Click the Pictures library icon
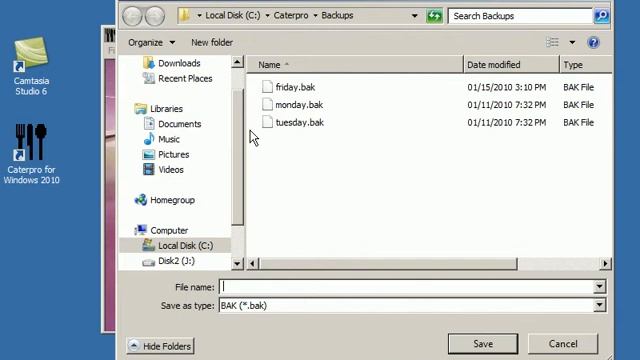 tap(149, 154)
